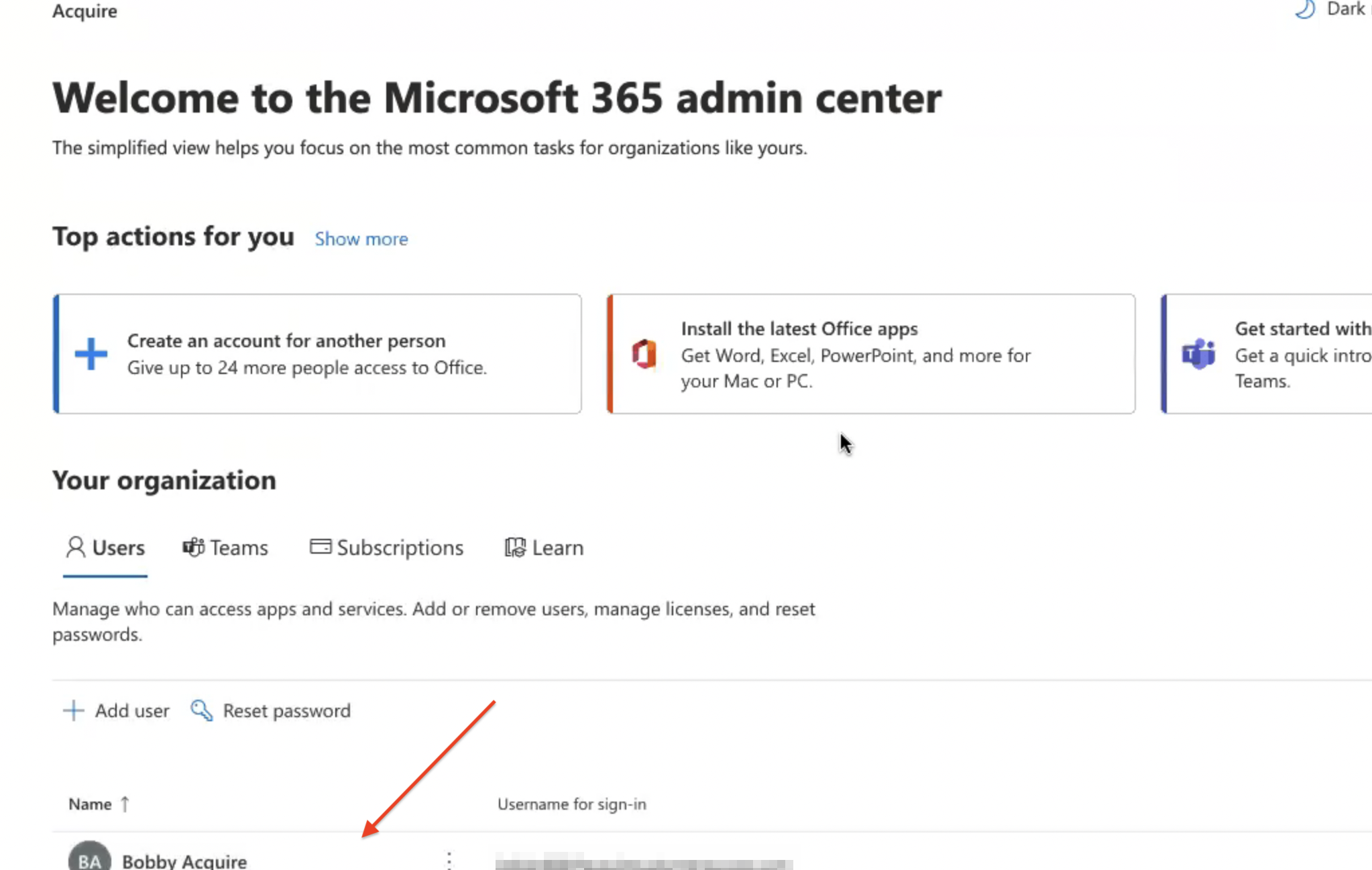Switch to the Teams tab
Screen dimensions: 1372x870
[x=225, y=548]
